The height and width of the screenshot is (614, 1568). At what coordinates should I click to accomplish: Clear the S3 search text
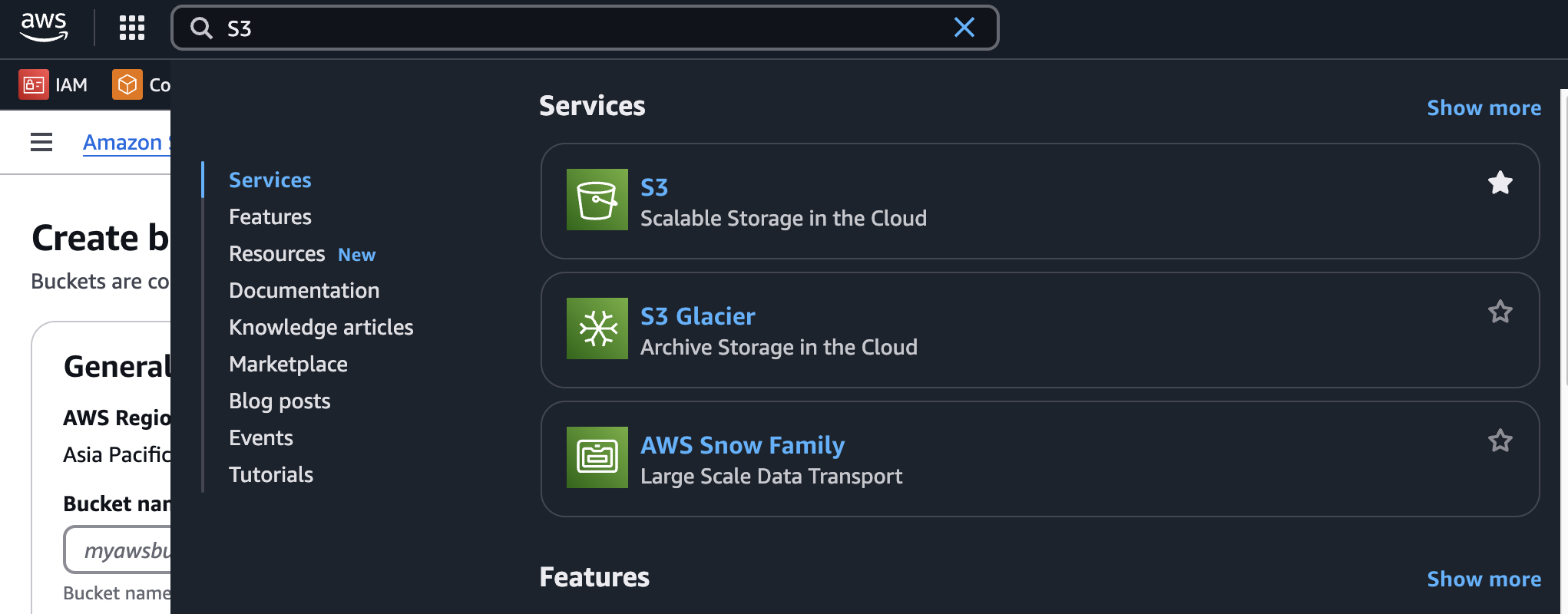click(964, 28)
